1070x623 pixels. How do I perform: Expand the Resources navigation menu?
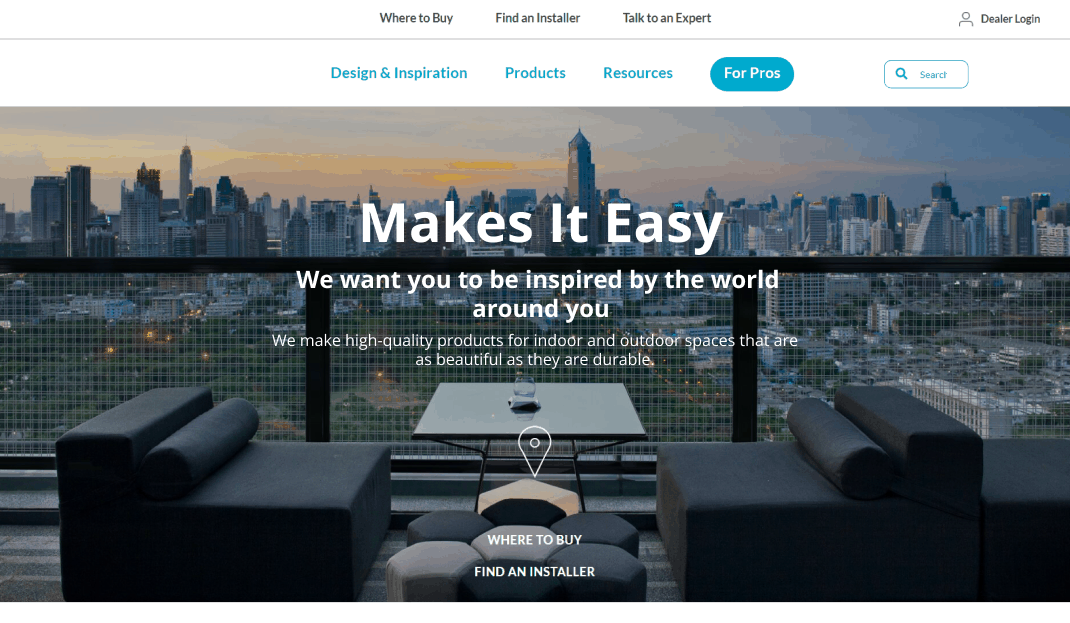click(638, 73)
